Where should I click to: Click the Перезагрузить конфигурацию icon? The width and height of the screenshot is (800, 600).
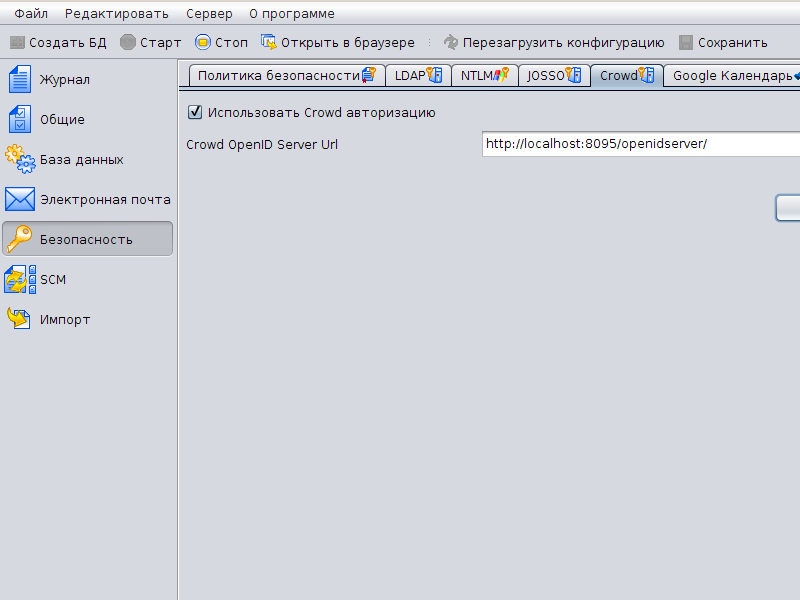click(x=451, y=43)
